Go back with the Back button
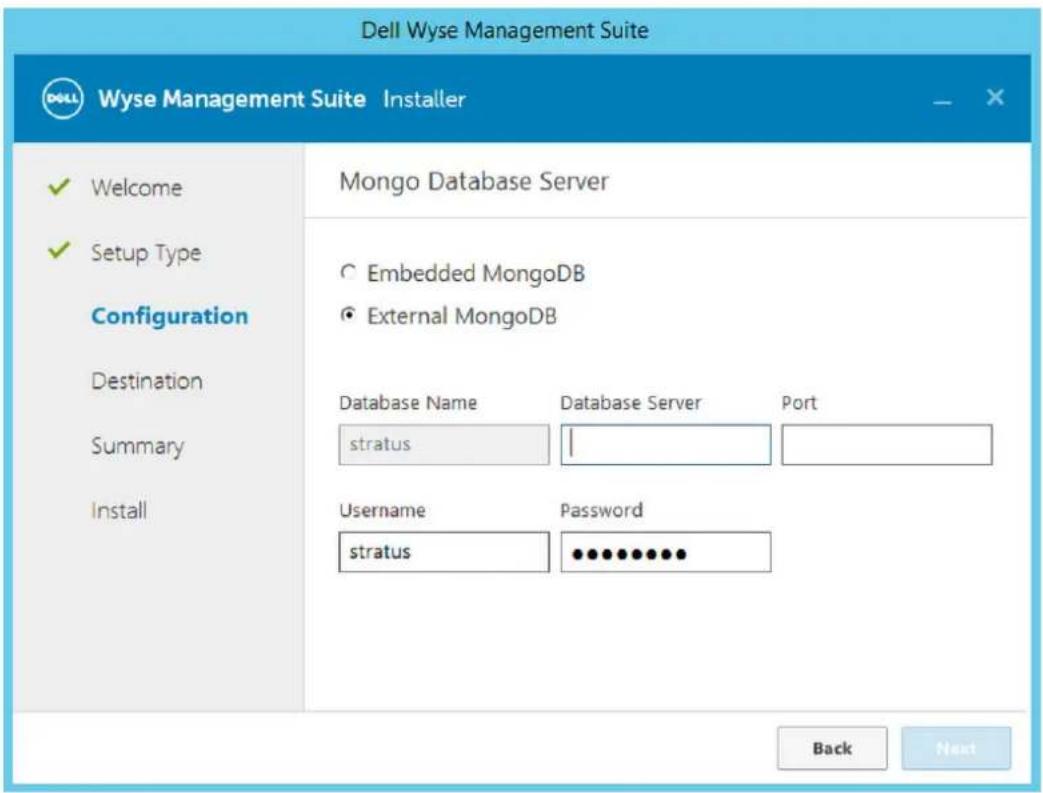The image size is (1043, 793). (x=832, y=748)
